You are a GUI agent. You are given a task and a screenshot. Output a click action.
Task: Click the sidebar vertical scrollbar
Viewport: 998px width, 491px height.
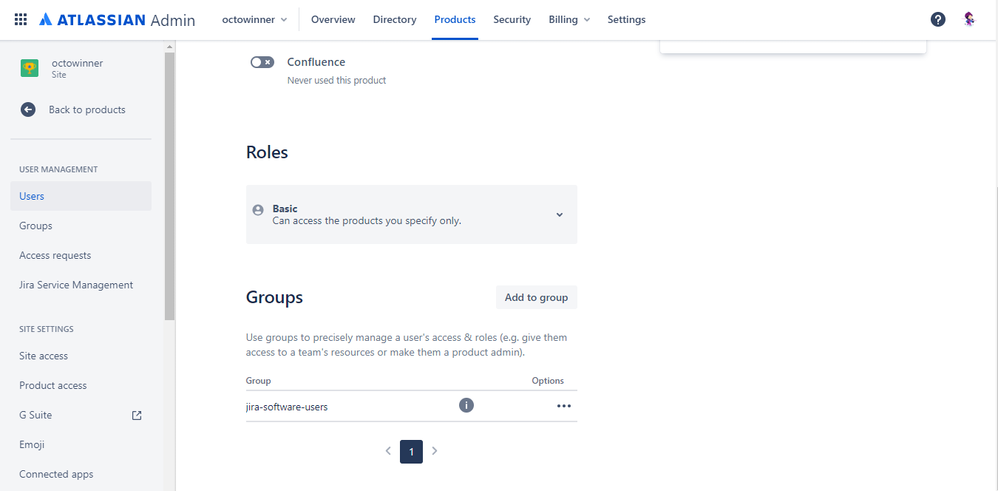tap(169, 185)
